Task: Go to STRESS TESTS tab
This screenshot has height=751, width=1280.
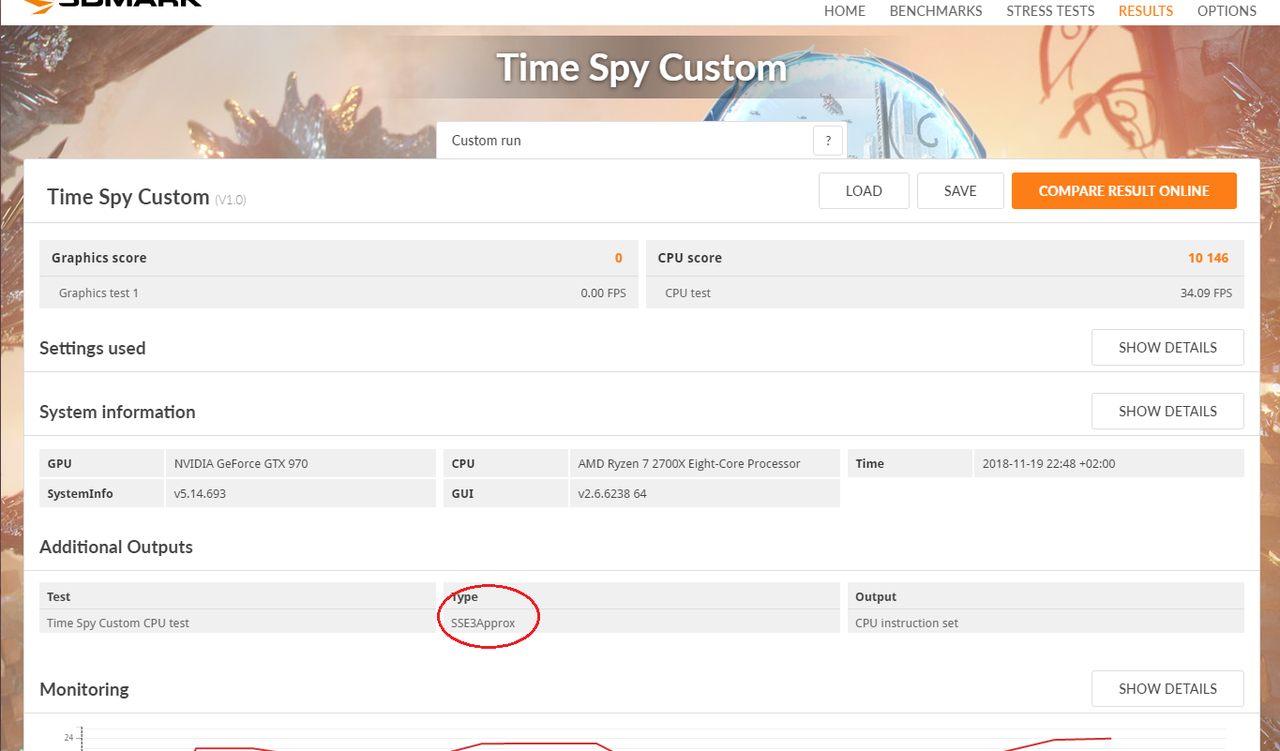Action: click(1050, 11)
